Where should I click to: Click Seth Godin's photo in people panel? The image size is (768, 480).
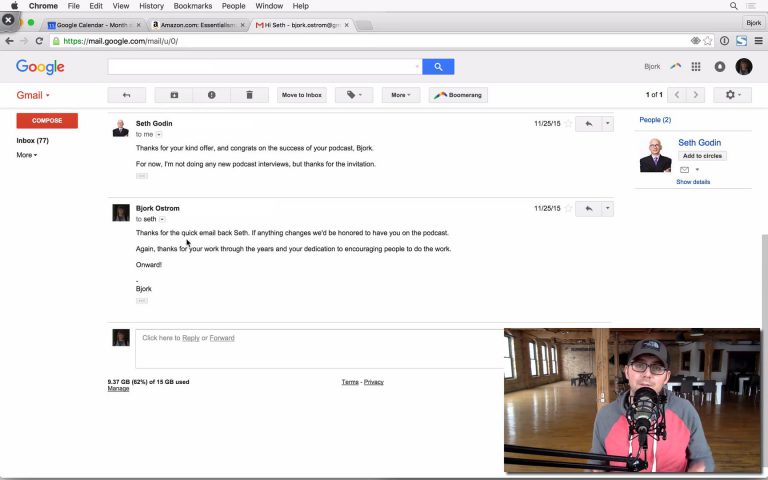(x=655, y=155)
